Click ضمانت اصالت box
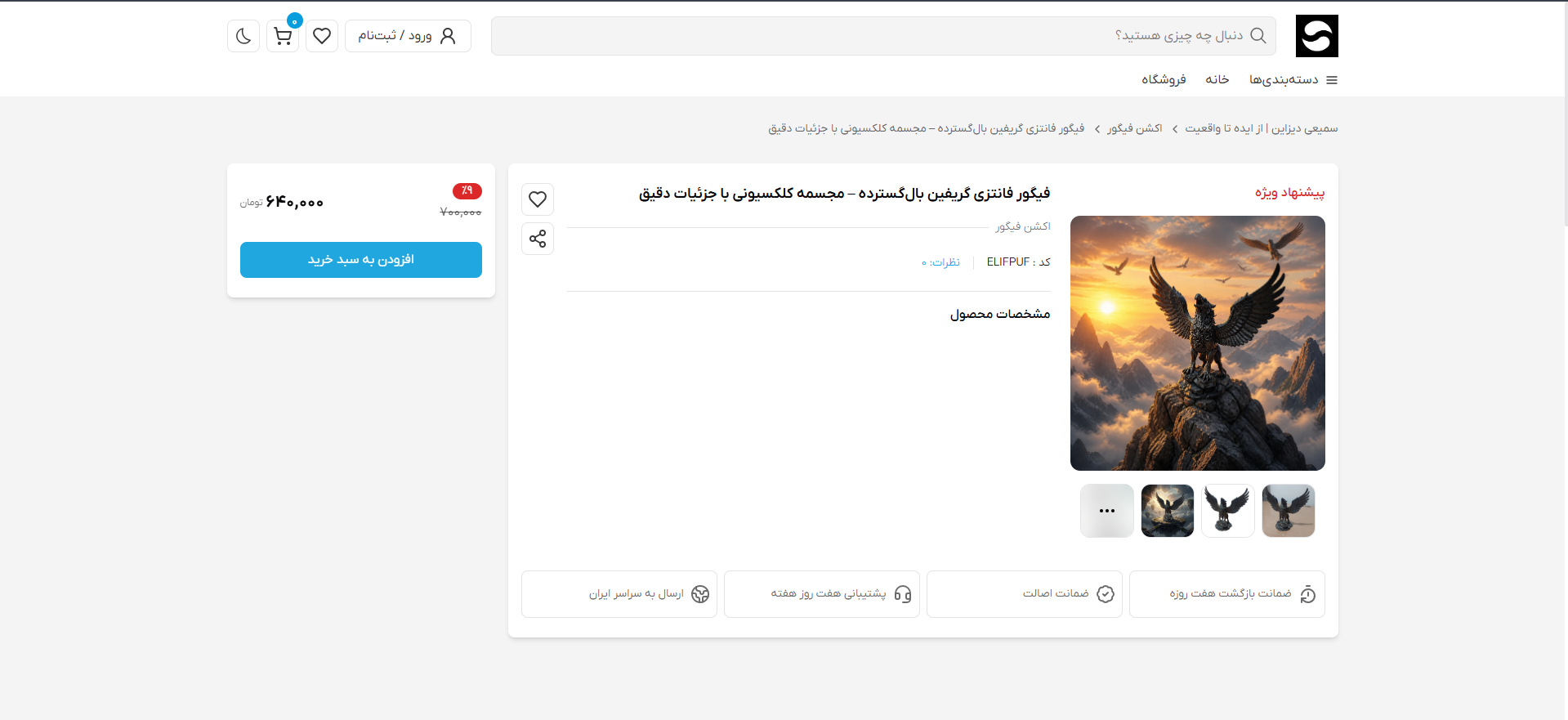The height and width of the screenshot is (720, 1568). click(1025, 594)
